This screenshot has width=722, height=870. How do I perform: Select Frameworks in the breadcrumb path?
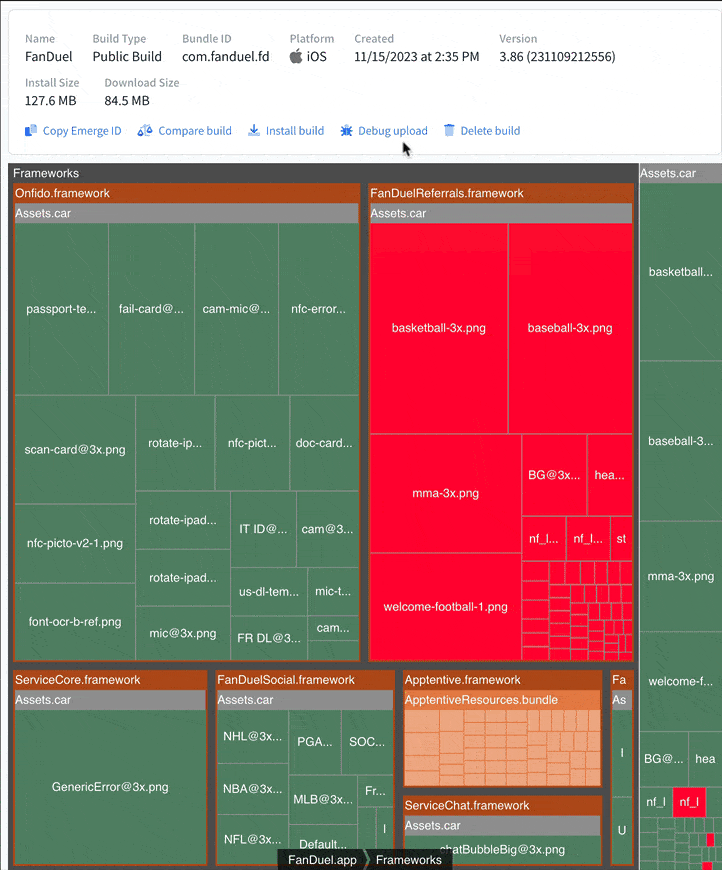click(408, 860)
